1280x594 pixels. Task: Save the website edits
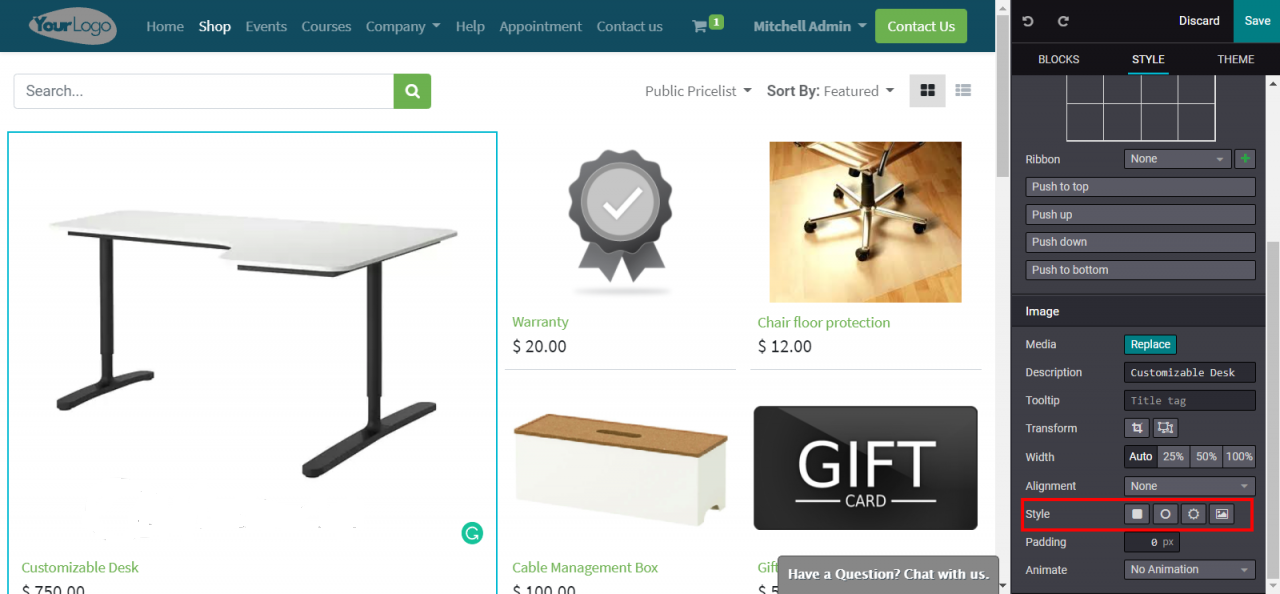point(1257,21)
